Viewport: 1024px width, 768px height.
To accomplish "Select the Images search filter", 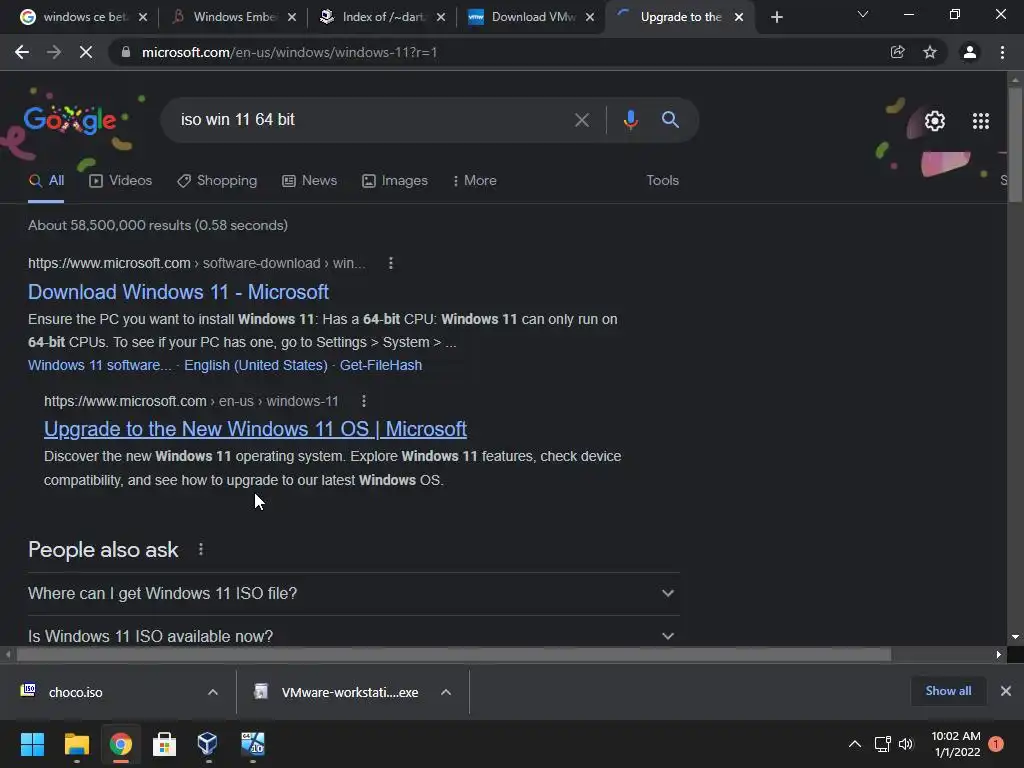I will click(x=395, y=181).
